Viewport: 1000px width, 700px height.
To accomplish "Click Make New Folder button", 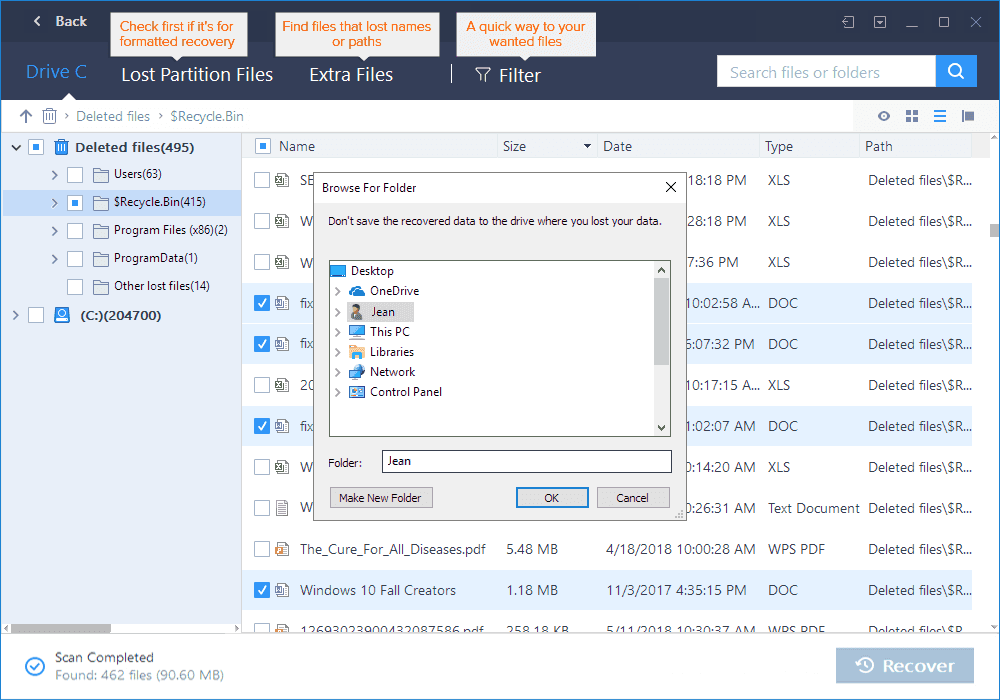I will pyautogui.click(x=381, y=498).
